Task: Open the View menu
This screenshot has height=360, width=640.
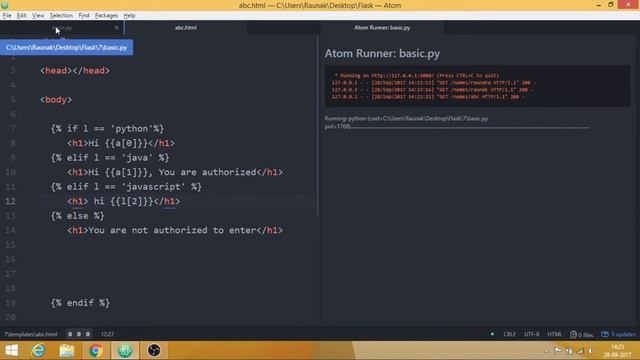Action: (38, 16)
